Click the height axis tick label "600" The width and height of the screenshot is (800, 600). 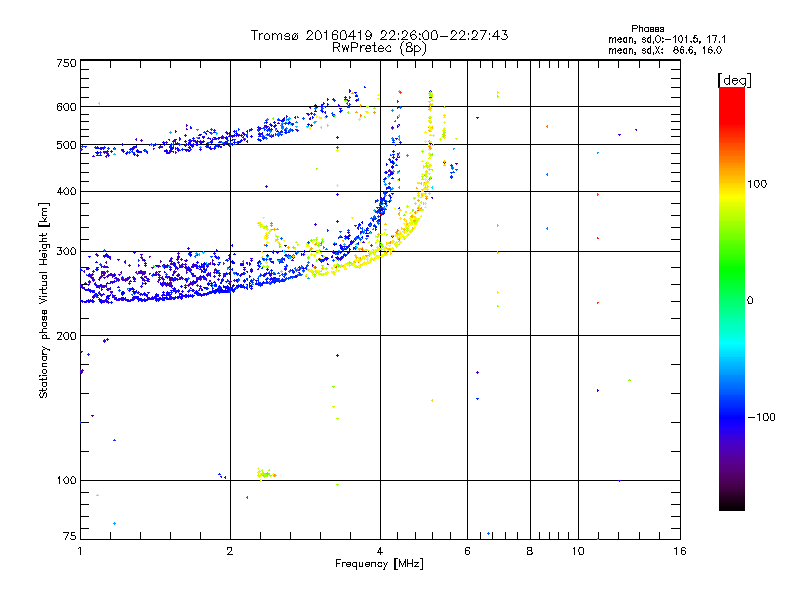coord(66,107)
